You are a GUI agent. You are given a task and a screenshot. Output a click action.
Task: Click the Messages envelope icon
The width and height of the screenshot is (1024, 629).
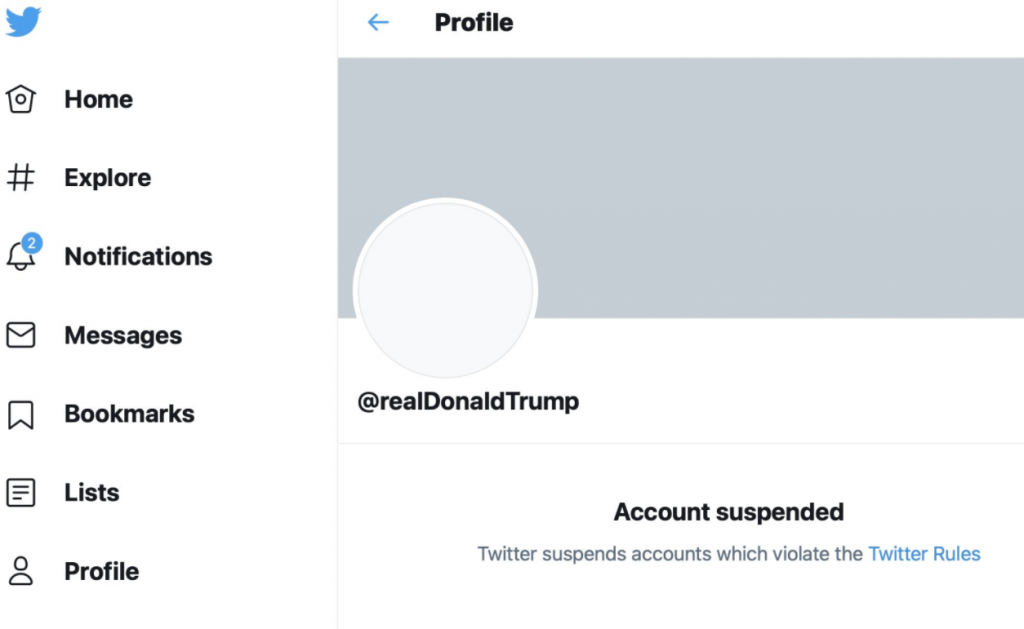pos(21,335)
